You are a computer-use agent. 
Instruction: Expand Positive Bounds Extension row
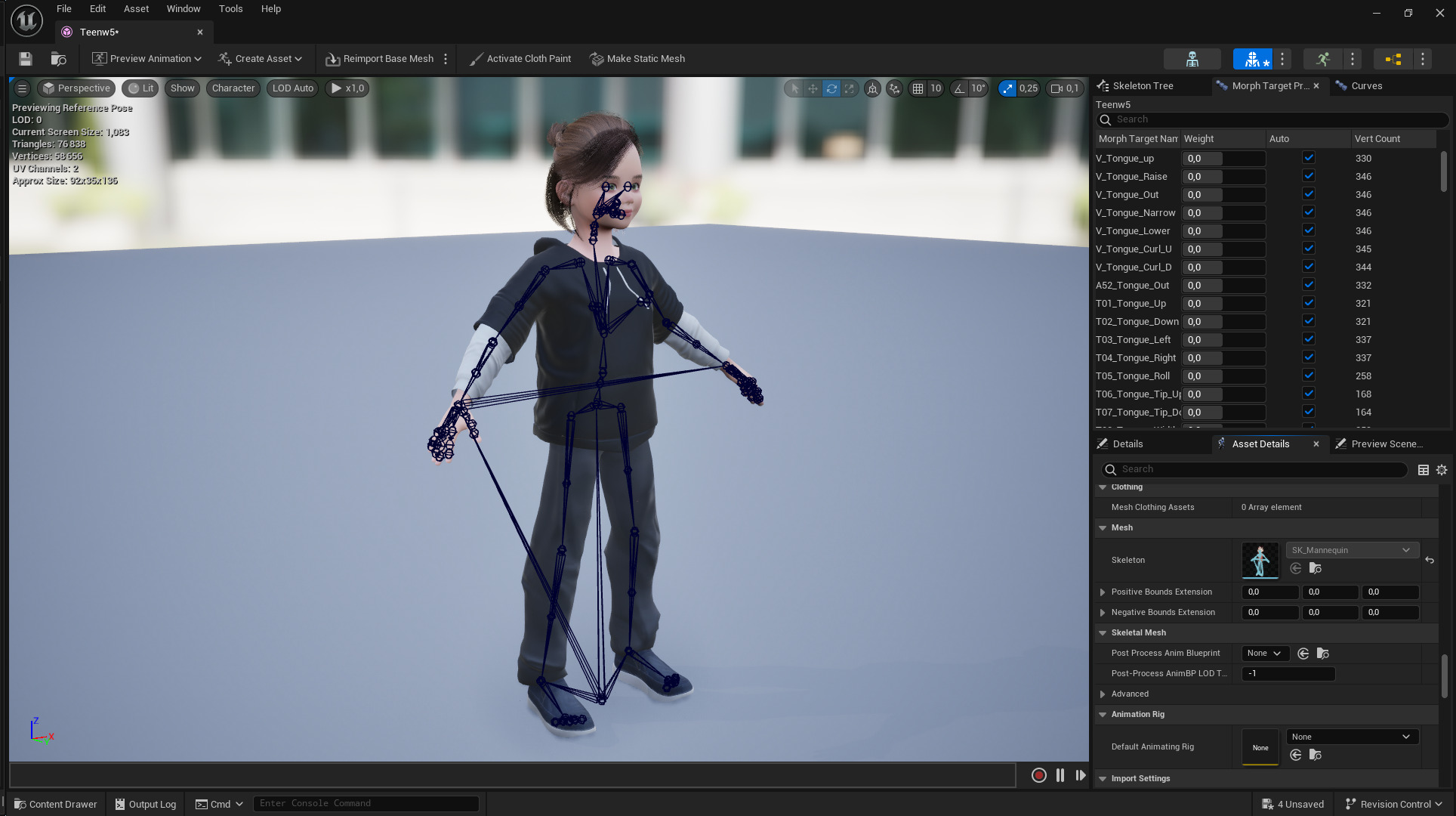[x=1103, y=592]
